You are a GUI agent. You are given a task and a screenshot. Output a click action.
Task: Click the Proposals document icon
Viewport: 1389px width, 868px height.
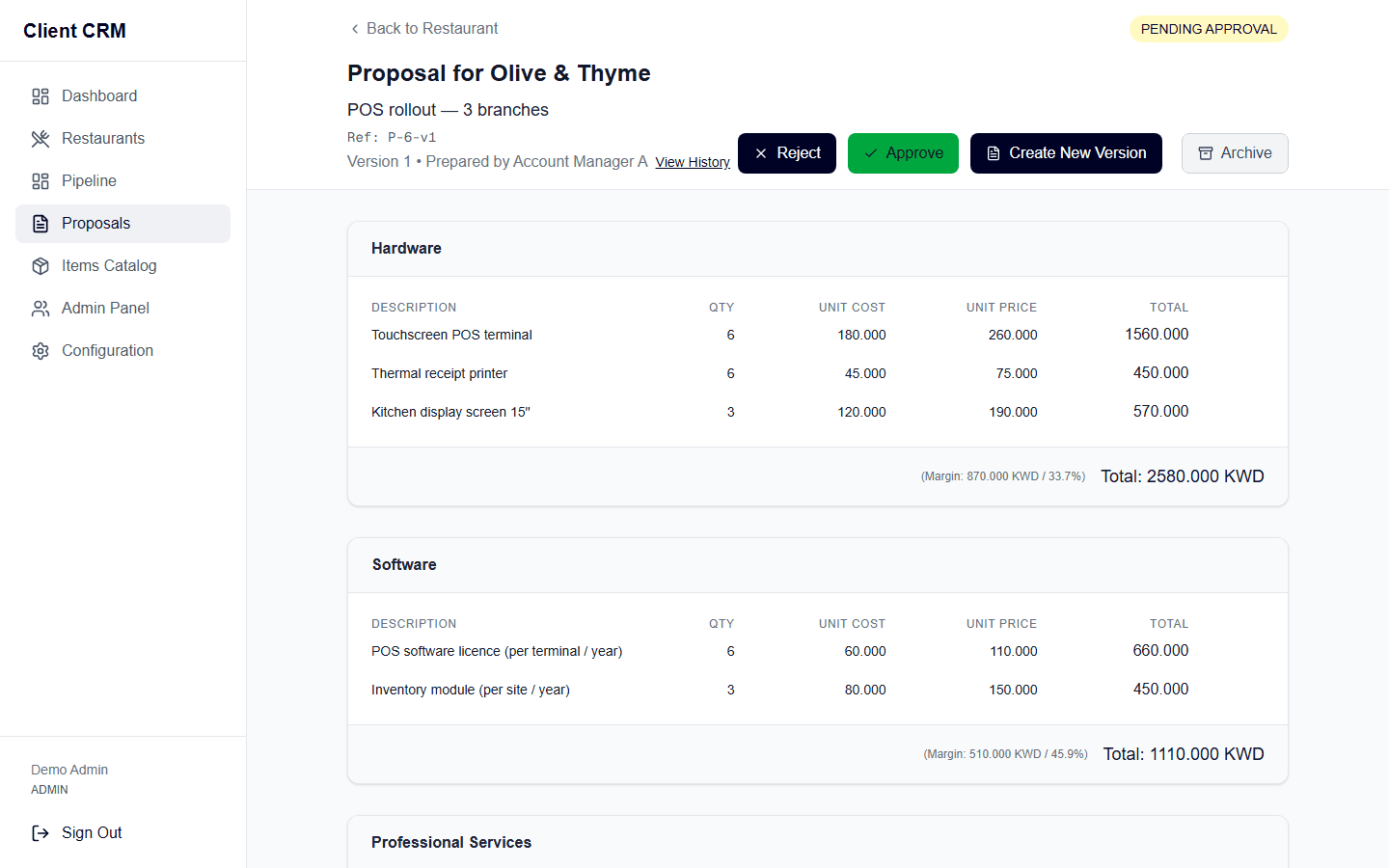click(x=41, y=224)
